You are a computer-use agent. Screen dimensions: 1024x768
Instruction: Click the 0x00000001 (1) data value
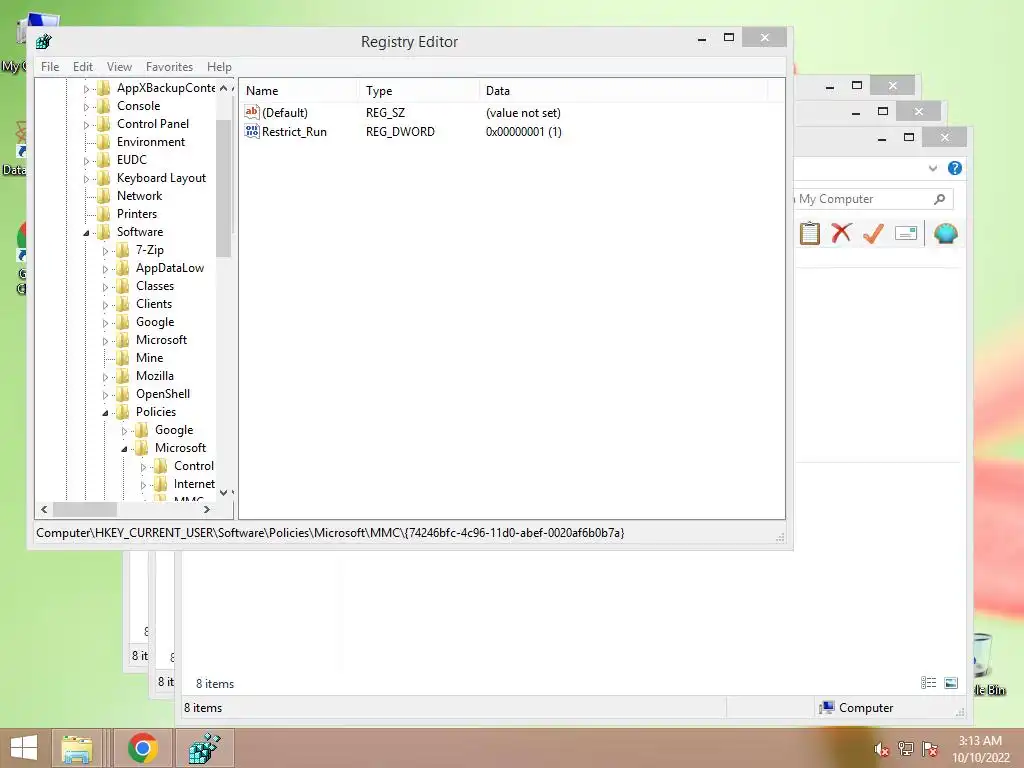pos(523,131)
